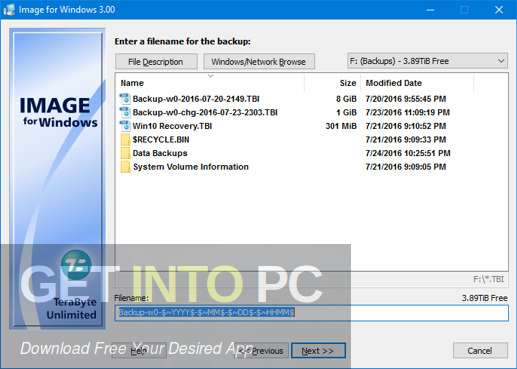Viewport: 517px width, 369px height.
Task: Click the 1 GiB size value
Action: 346,113
